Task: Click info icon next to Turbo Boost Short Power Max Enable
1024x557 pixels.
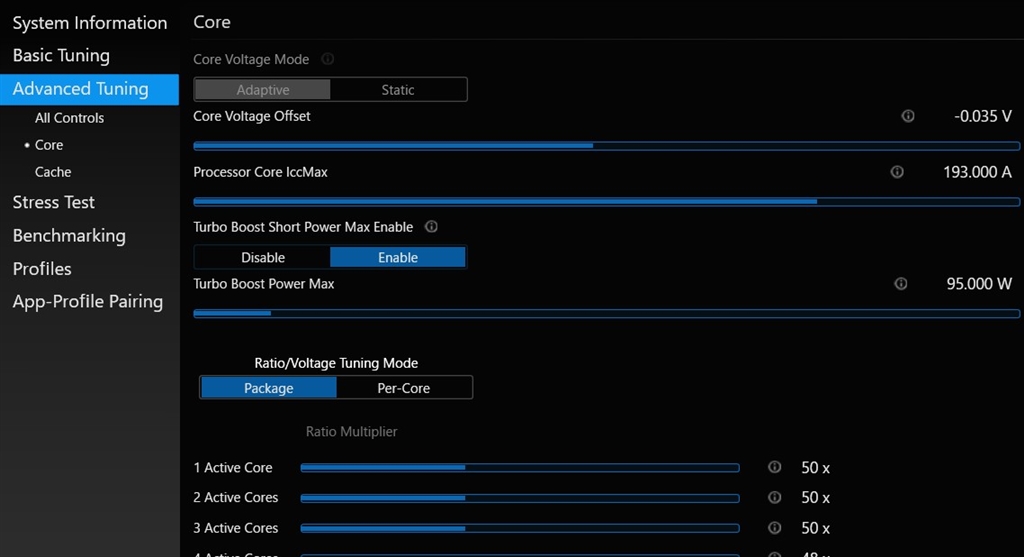Action: tap(431, 227)
